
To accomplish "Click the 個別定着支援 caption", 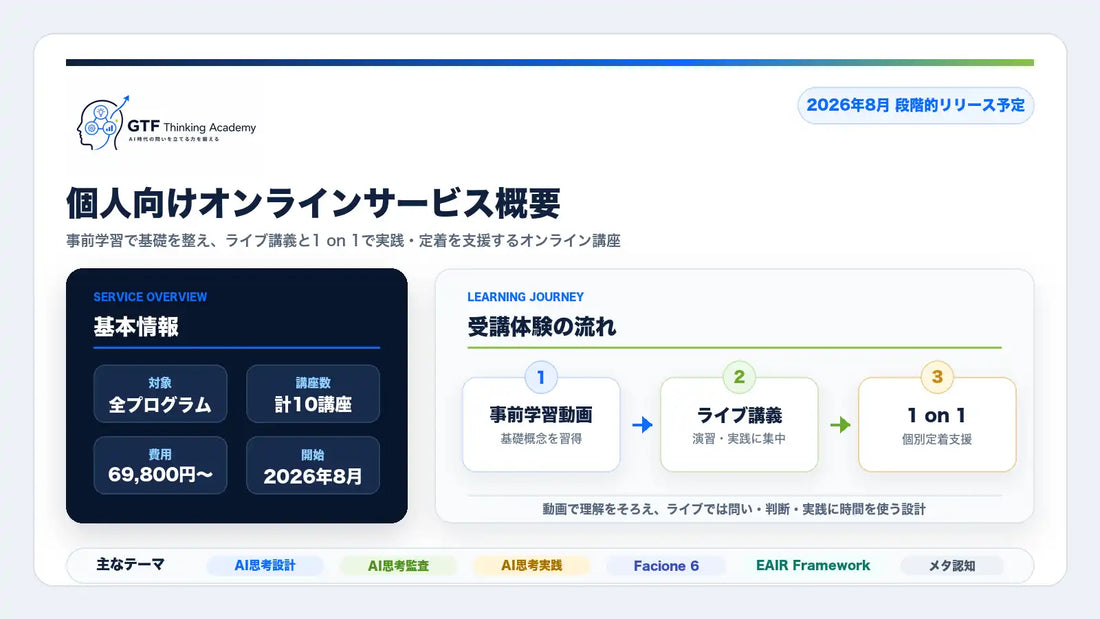I will pyautogui.click(x=937, y=439).
